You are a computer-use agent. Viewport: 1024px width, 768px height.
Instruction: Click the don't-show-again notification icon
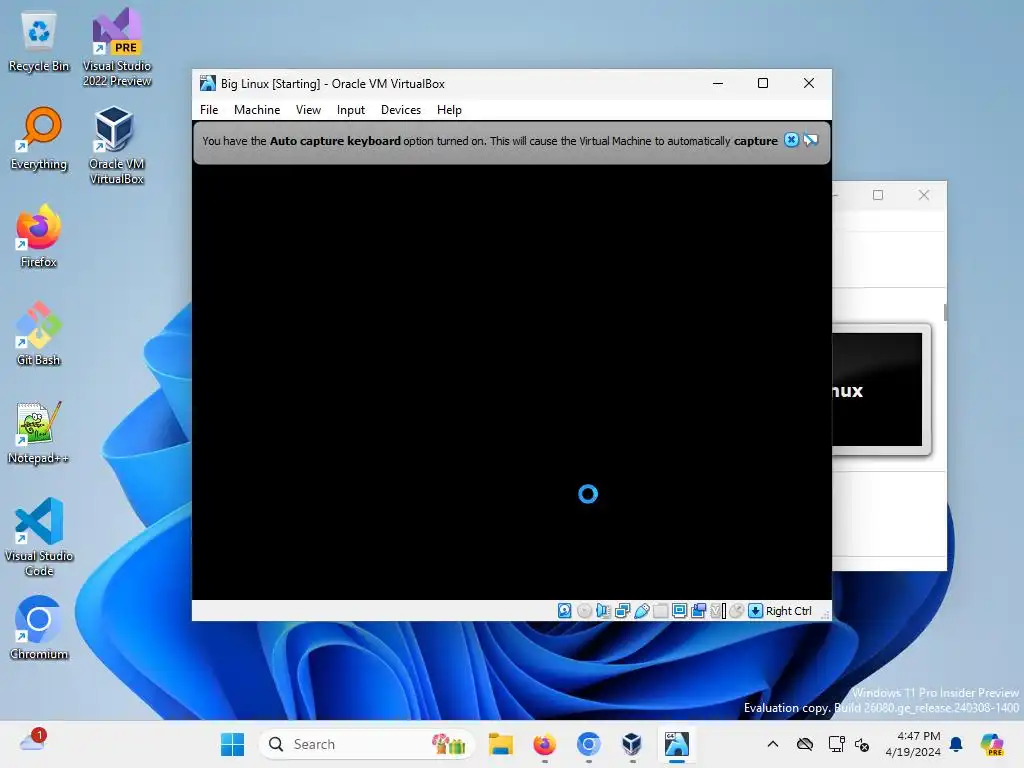tap(810, 140)
